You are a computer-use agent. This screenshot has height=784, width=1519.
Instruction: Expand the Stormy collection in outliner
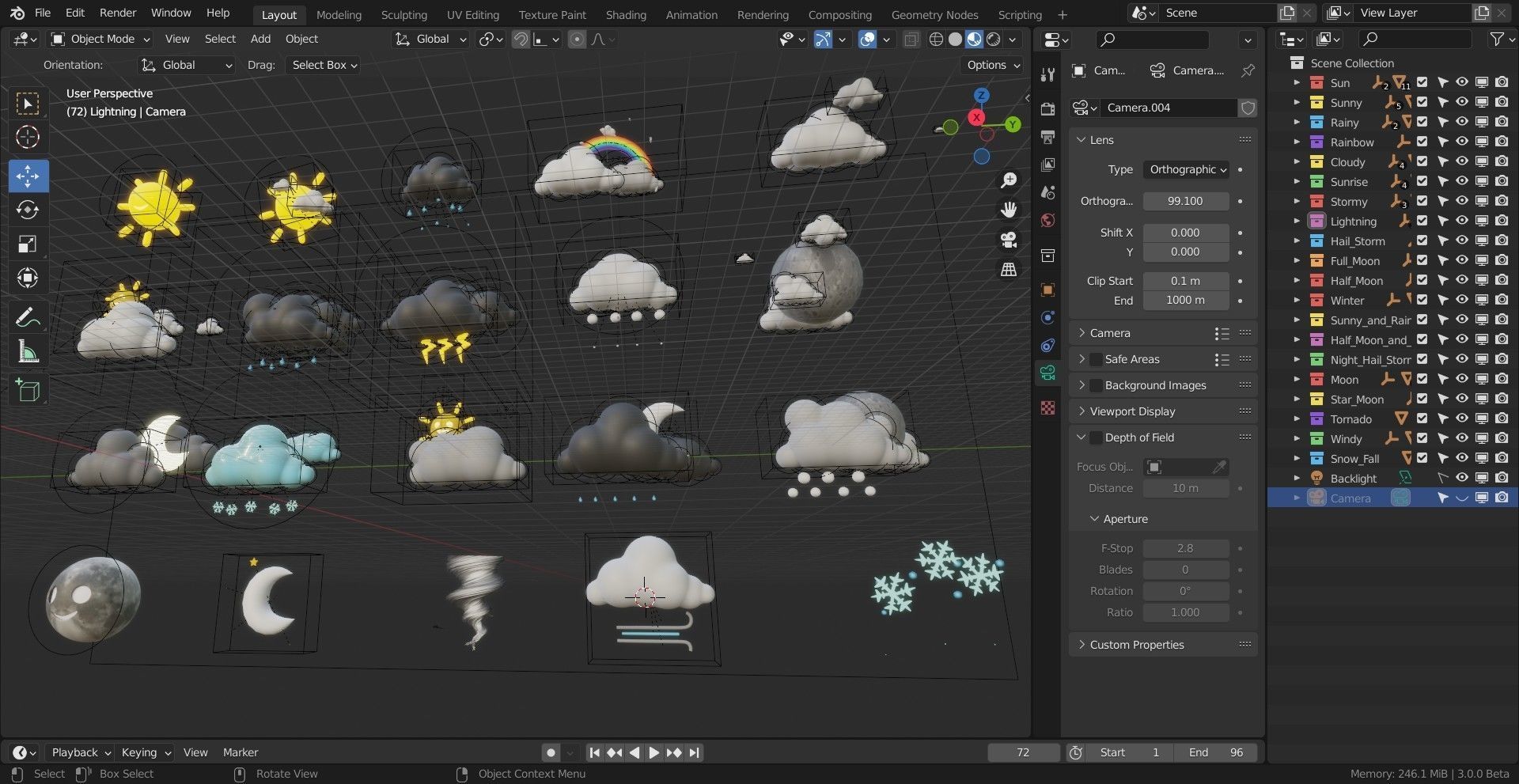click(x=1297, y=201)
